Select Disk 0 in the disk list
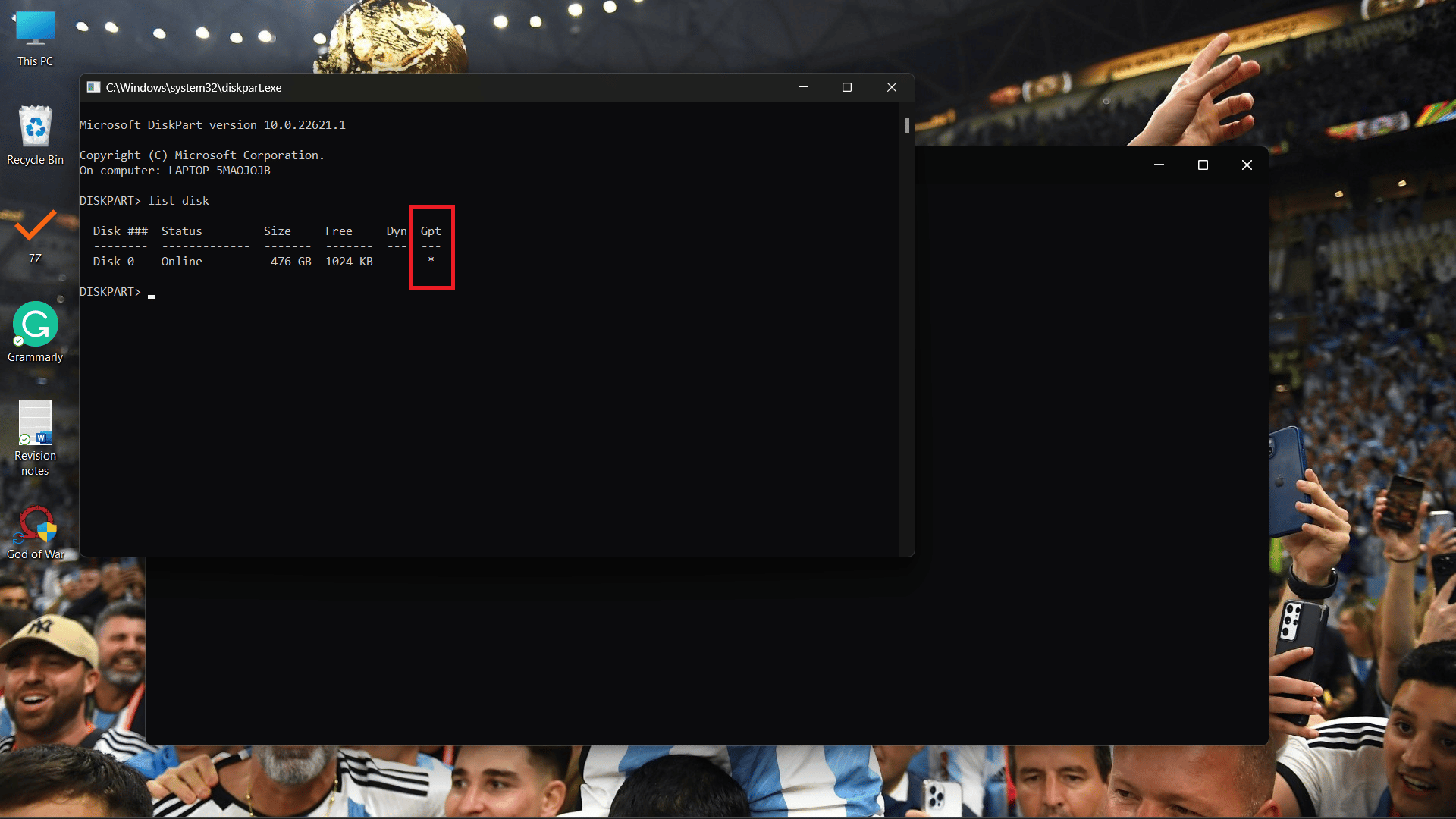 pos(114,261)
